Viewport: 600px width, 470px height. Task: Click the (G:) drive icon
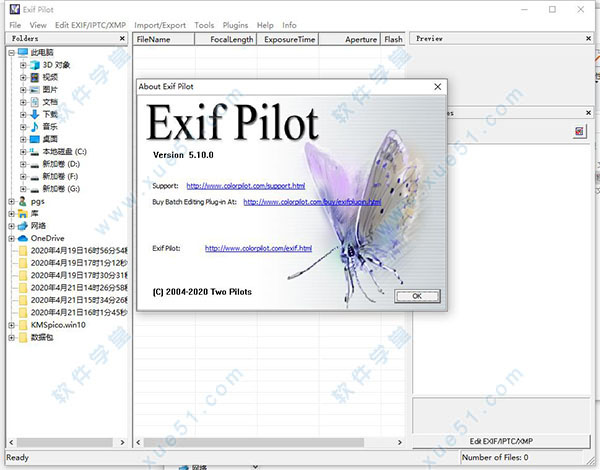[35, 189]
